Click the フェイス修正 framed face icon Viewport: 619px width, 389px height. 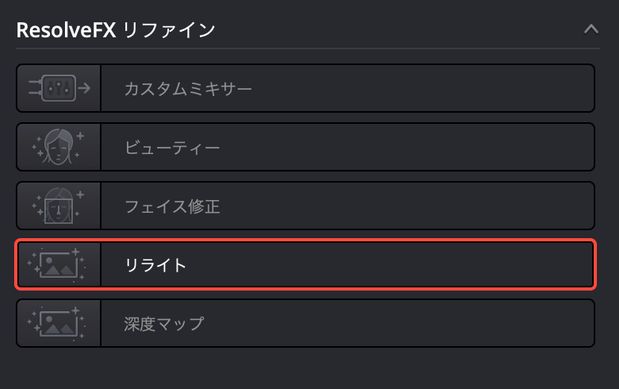58,205
